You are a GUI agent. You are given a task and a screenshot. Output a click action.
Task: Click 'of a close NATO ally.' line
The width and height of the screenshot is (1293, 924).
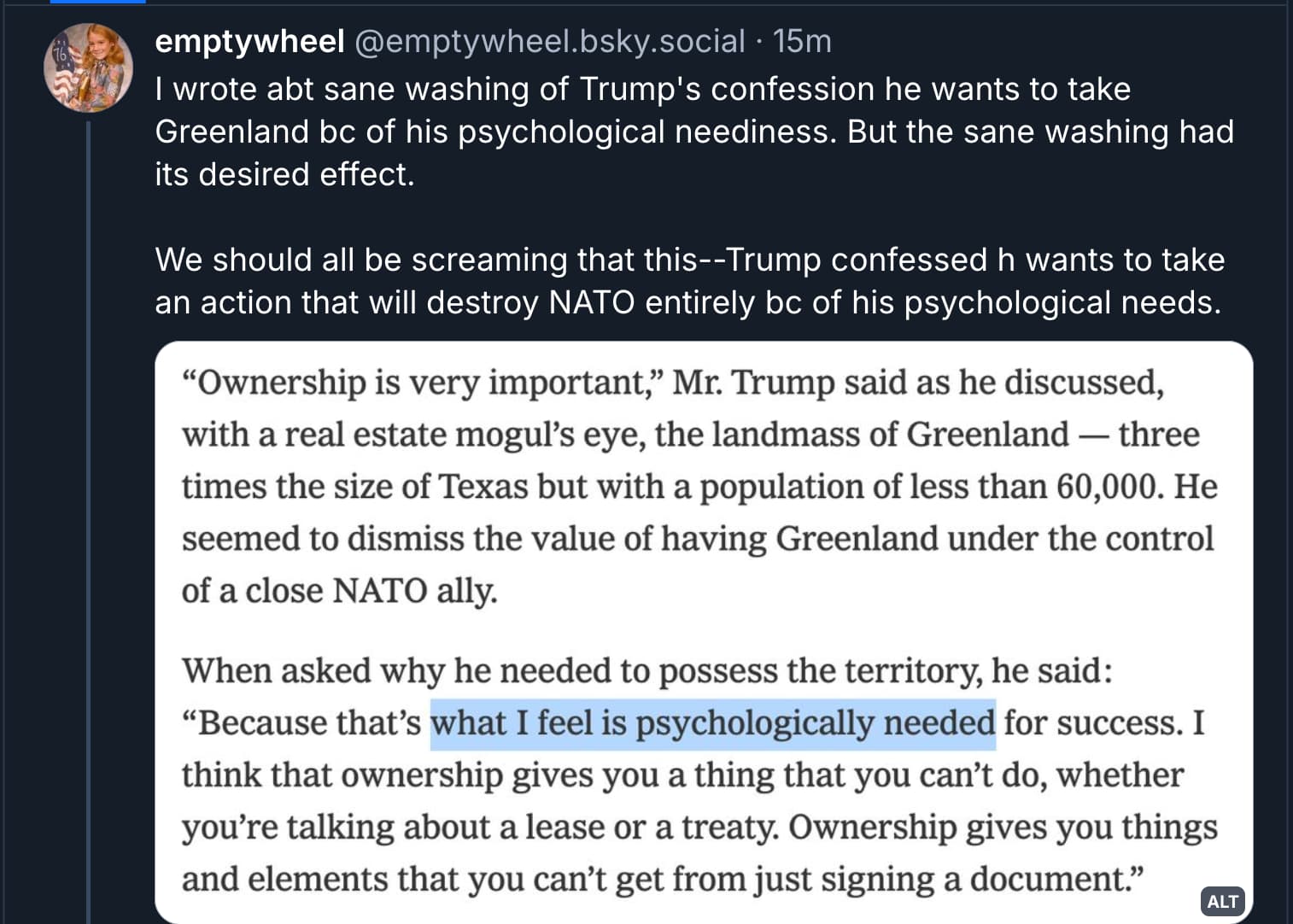pos(339,591)
